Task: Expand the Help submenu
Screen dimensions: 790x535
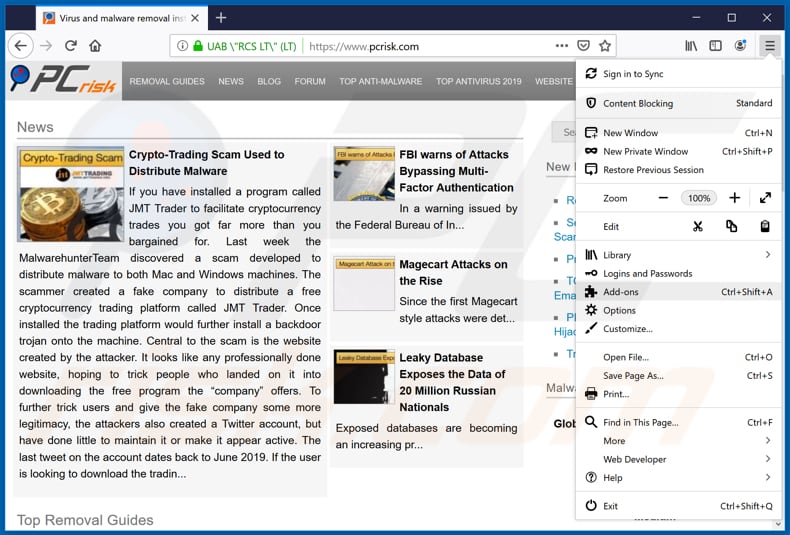Action: 679,478
